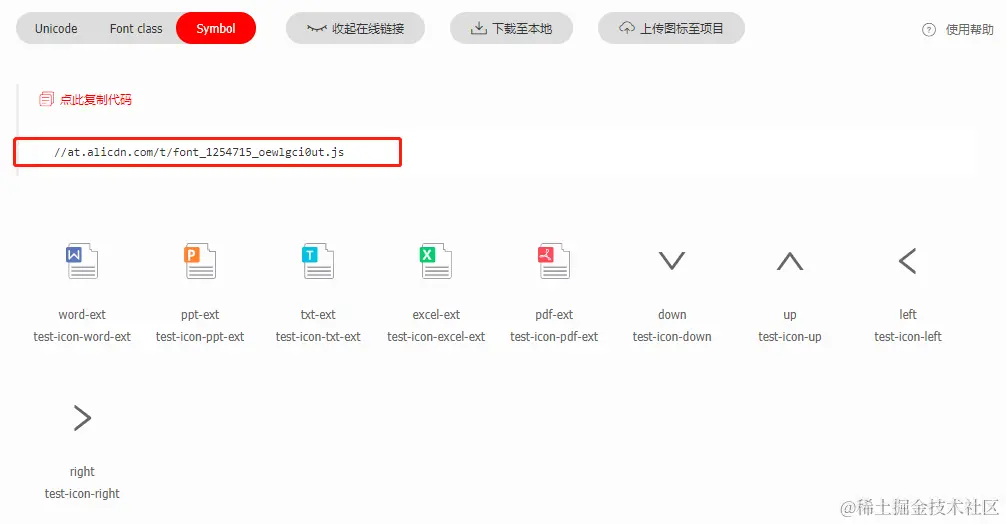Click the test-icon-down class name
This screenshot has height=524, width=1006.
pyautogui.click(x=672, y=337)
